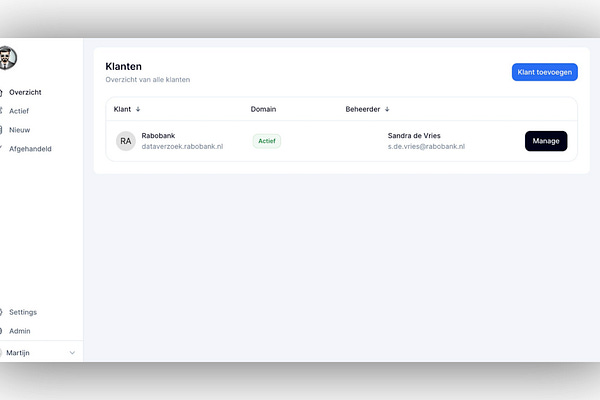Click Sandra de Vries name

click(x=414, y=136)
